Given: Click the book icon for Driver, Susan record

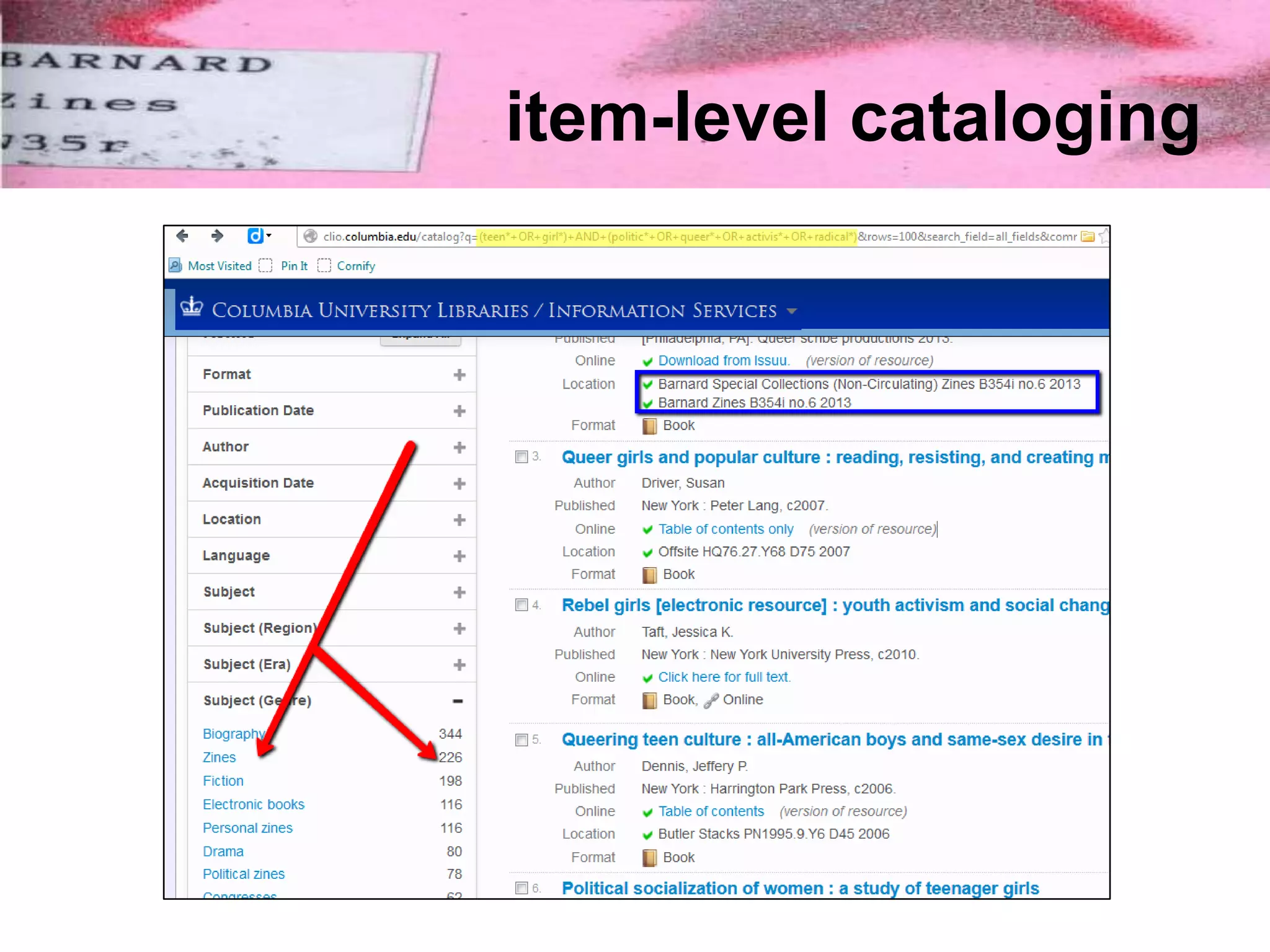Looking at the screenshot, I should point(649,575).
